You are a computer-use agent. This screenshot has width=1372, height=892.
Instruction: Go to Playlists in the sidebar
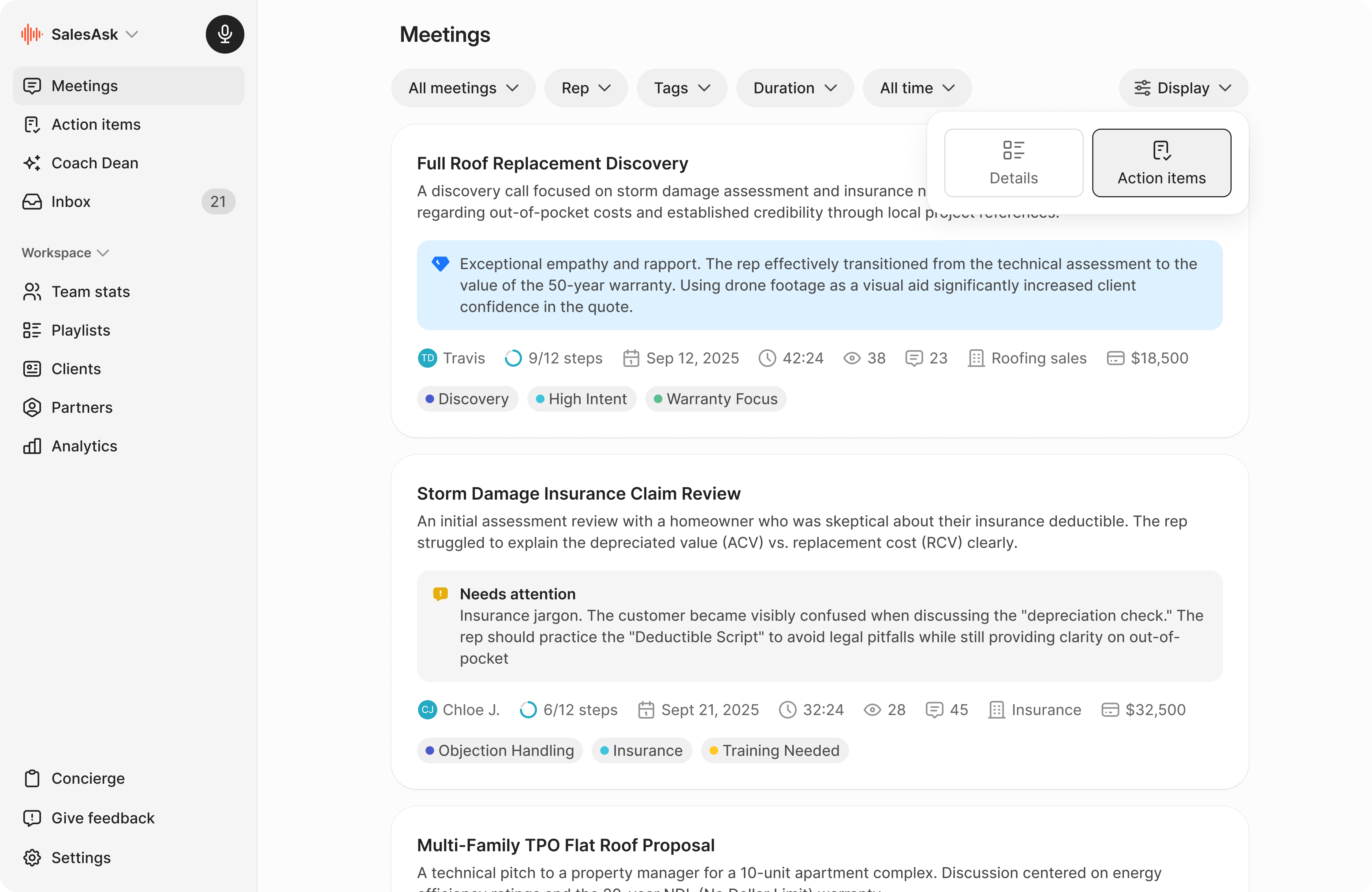coord(81,330)
